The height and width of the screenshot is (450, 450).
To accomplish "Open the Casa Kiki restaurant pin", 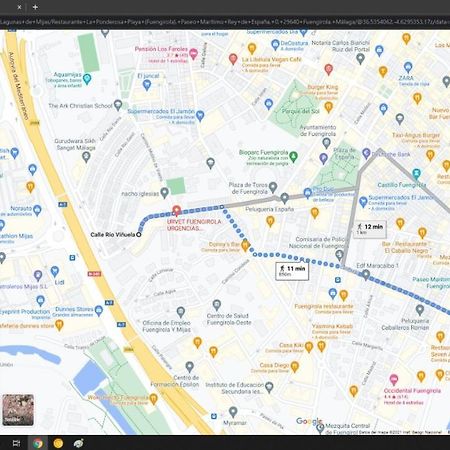I will (309, 347).
